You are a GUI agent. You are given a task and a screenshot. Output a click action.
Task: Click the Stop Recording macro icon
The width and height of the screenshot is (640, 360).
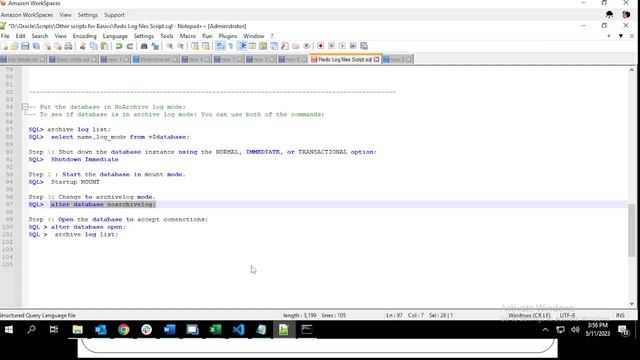tap(331, 46)
